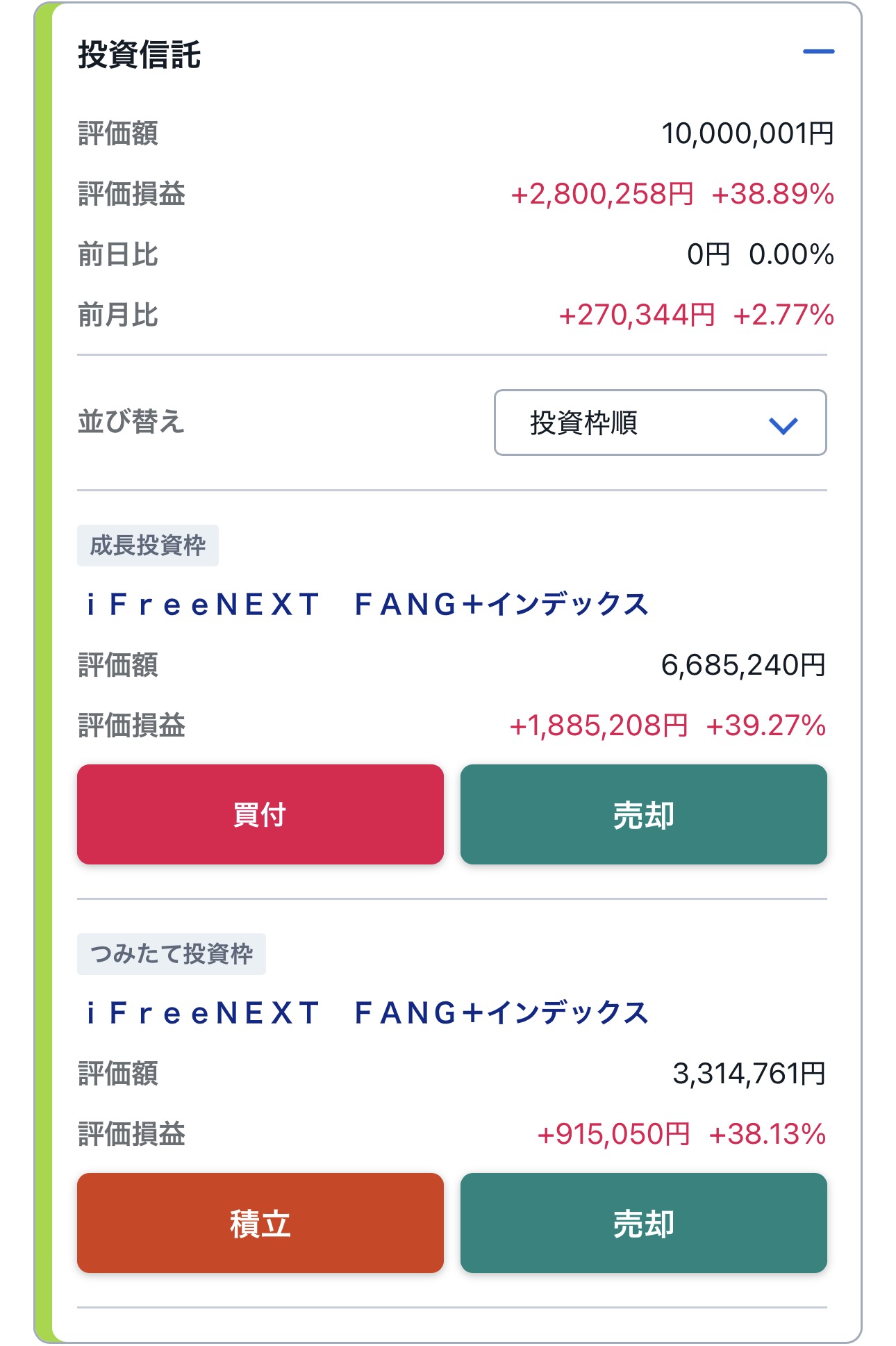Click the 前月比 +270,344円 value
Viewport: 896px width, 1346px height.
[636, 315]
